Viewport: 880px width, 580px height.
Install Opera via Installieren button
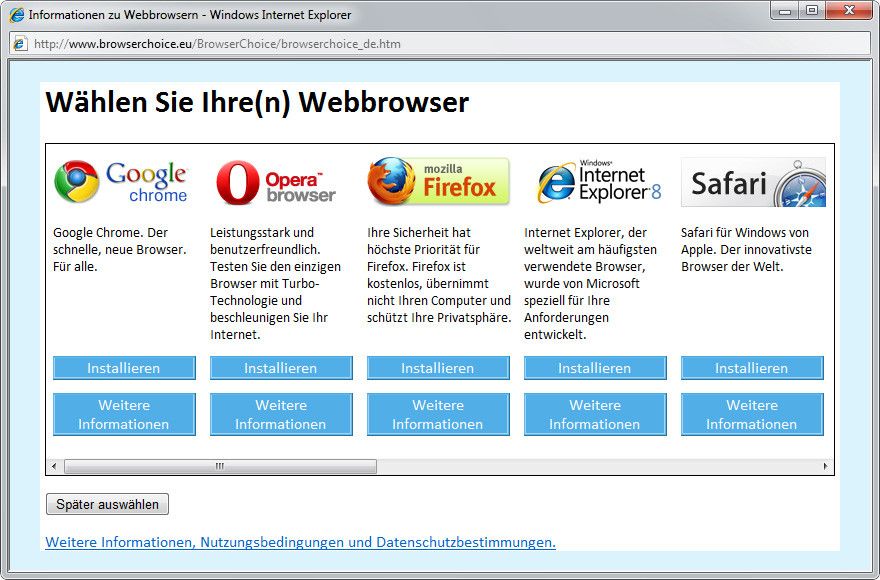coord(281,368)
